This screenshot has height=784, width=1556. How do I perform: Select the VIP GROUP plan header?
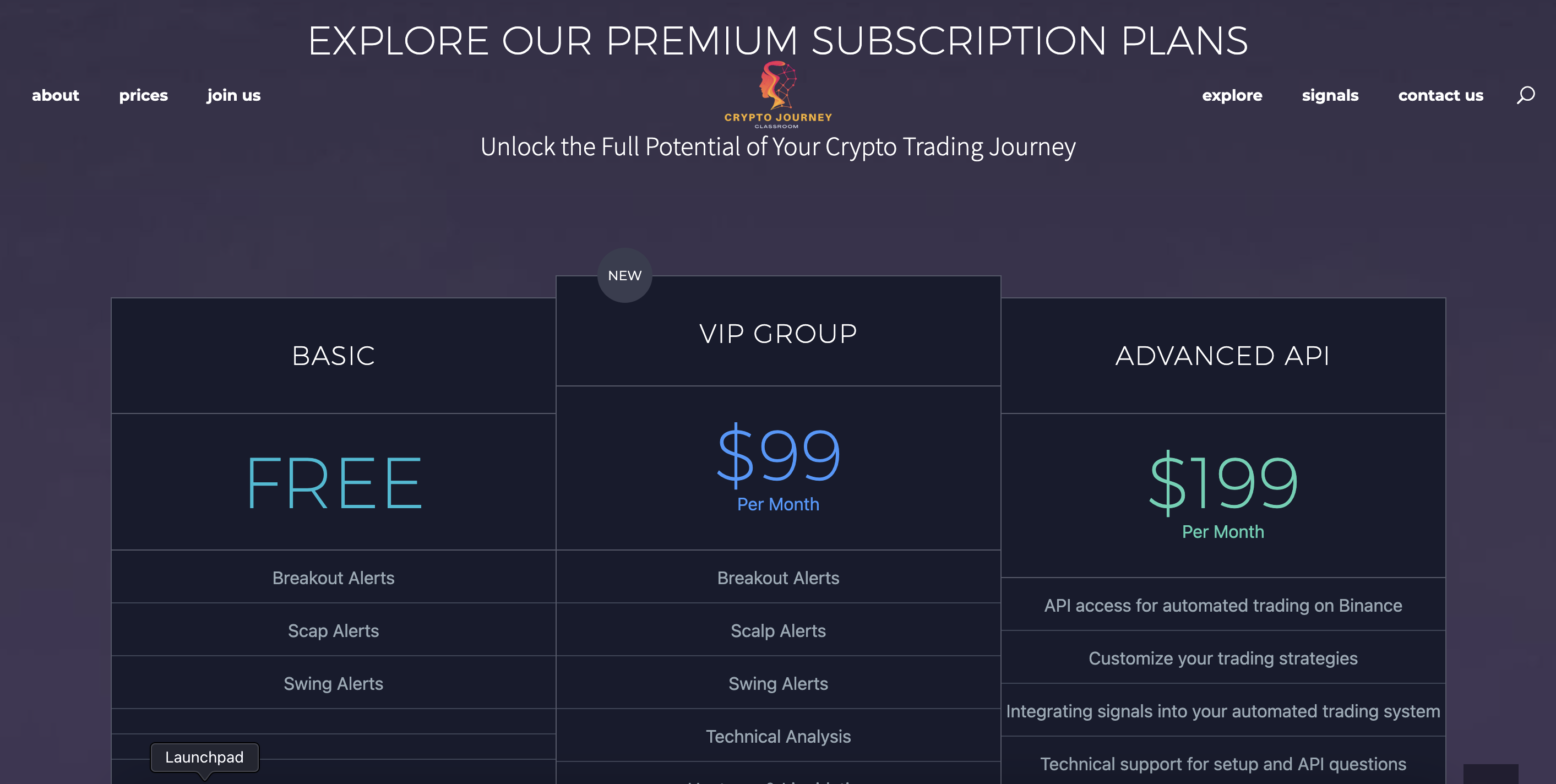[x=778, y=334]
